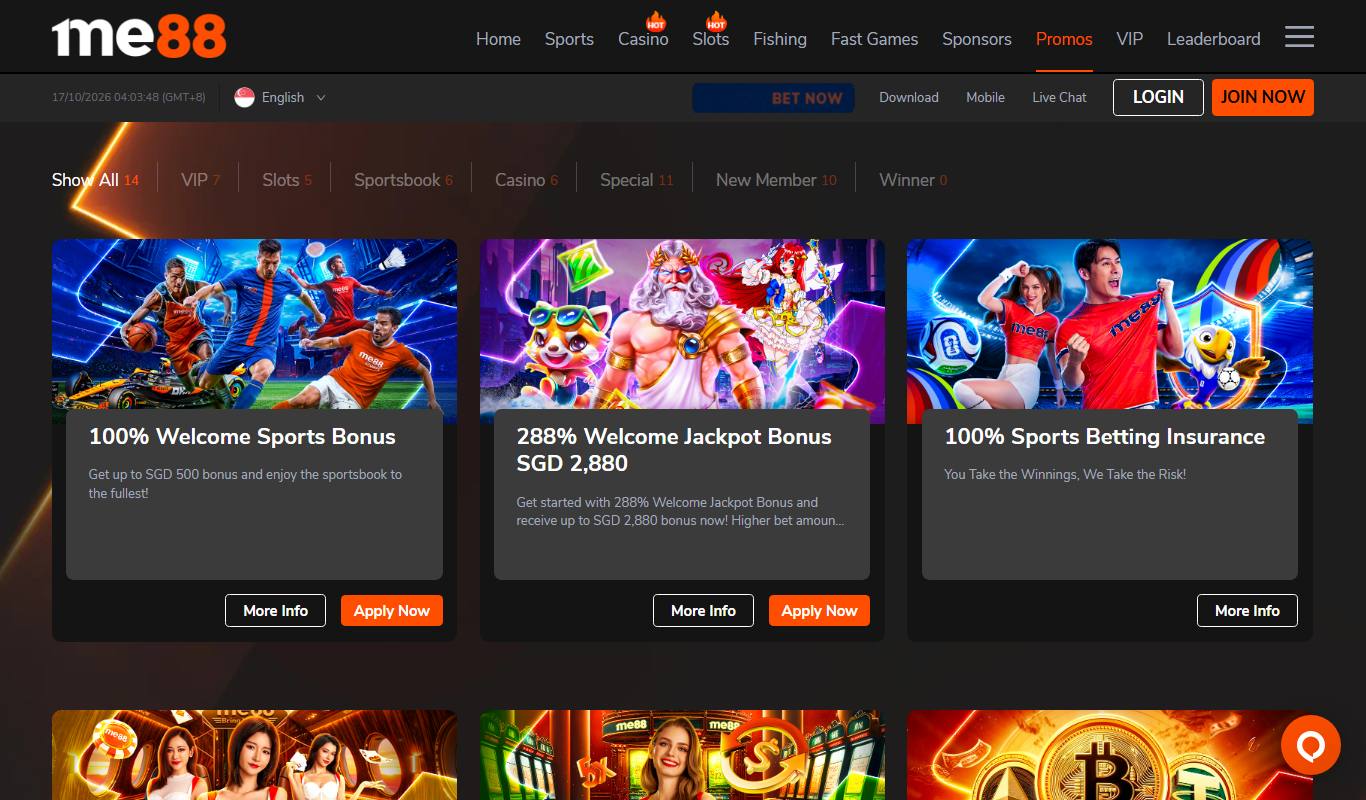The image size is (1366, 800).
Task: Apply Now for Welcome Sports Bonus
Action: (x=392, y=611)
